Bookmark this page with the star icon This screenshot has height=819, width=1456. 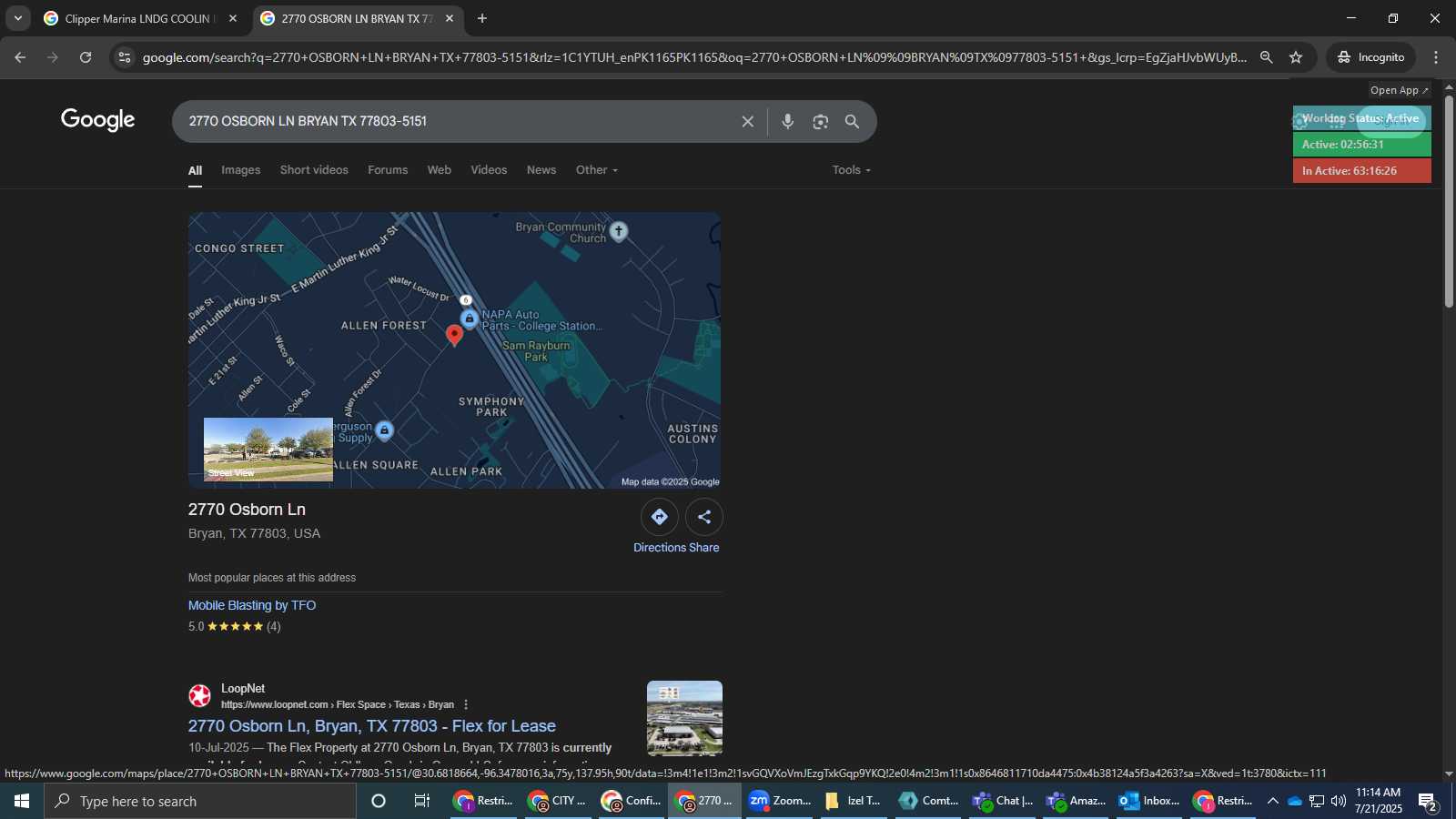(1296, 57)
